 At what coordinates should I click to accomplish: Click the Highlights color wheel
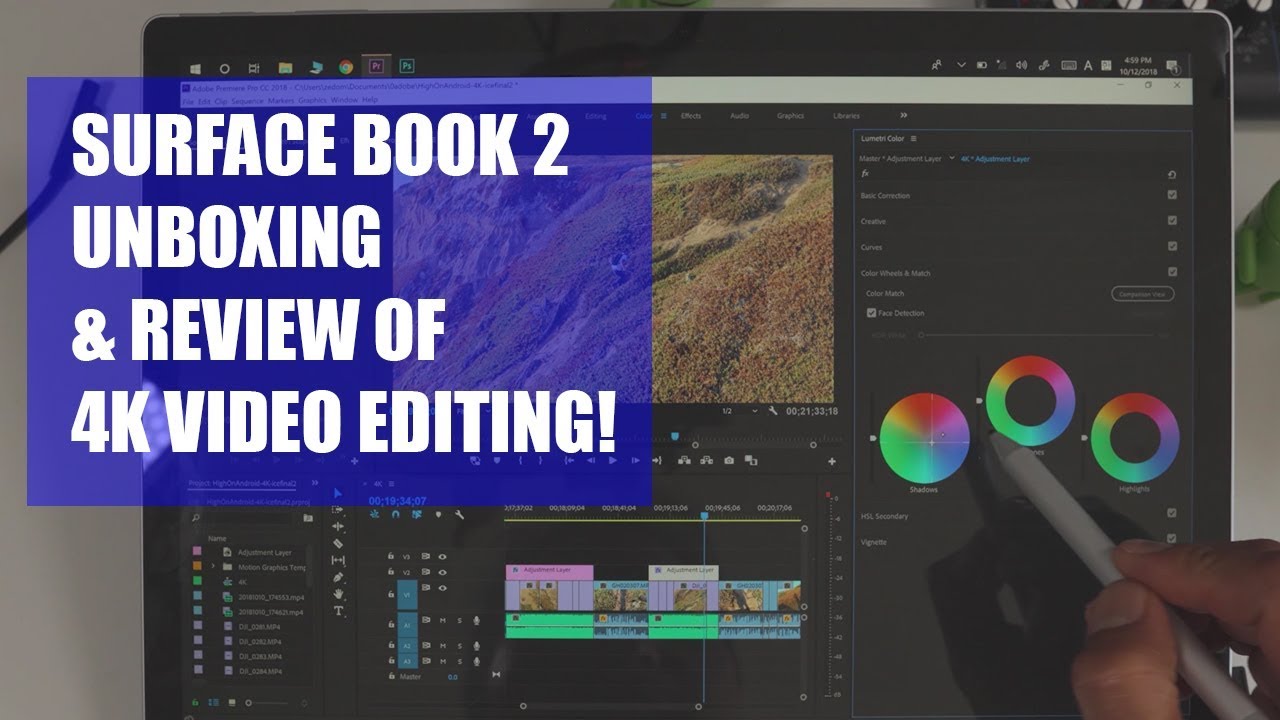pyautogui.click(x=1135, y=438)
